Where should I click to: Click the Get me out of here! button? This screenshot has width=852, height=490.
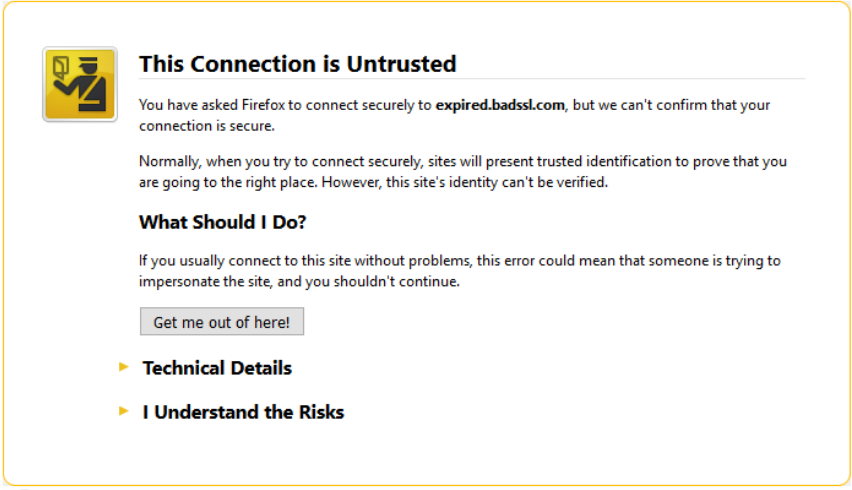coord(222,322)
